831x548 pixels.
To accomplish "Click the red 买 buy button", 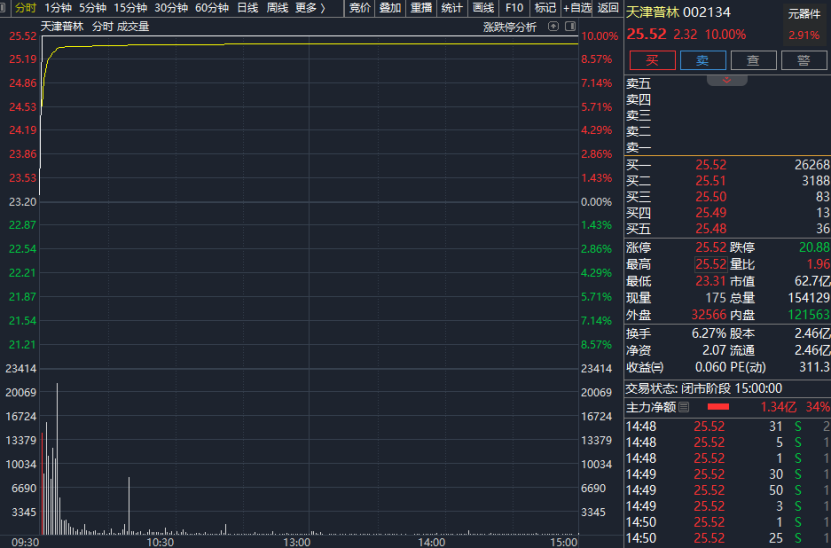I will click(x=652, y=60).
